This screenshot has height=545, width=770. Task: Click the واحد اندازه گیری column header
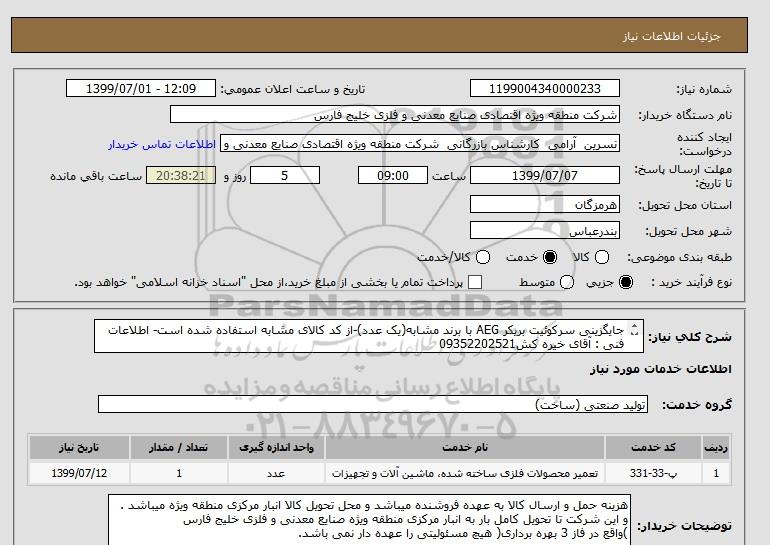point(276,447)
